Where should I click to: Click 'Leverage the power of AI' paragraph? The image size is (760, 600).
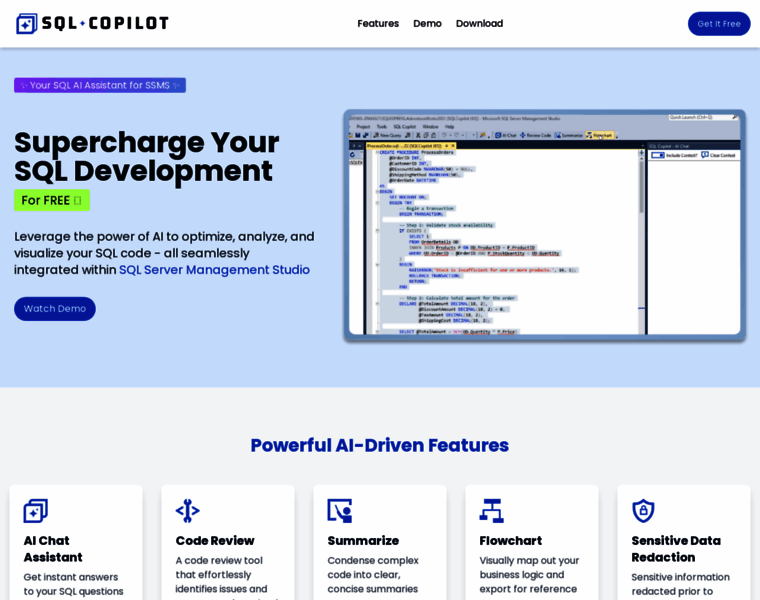point(164,253)
